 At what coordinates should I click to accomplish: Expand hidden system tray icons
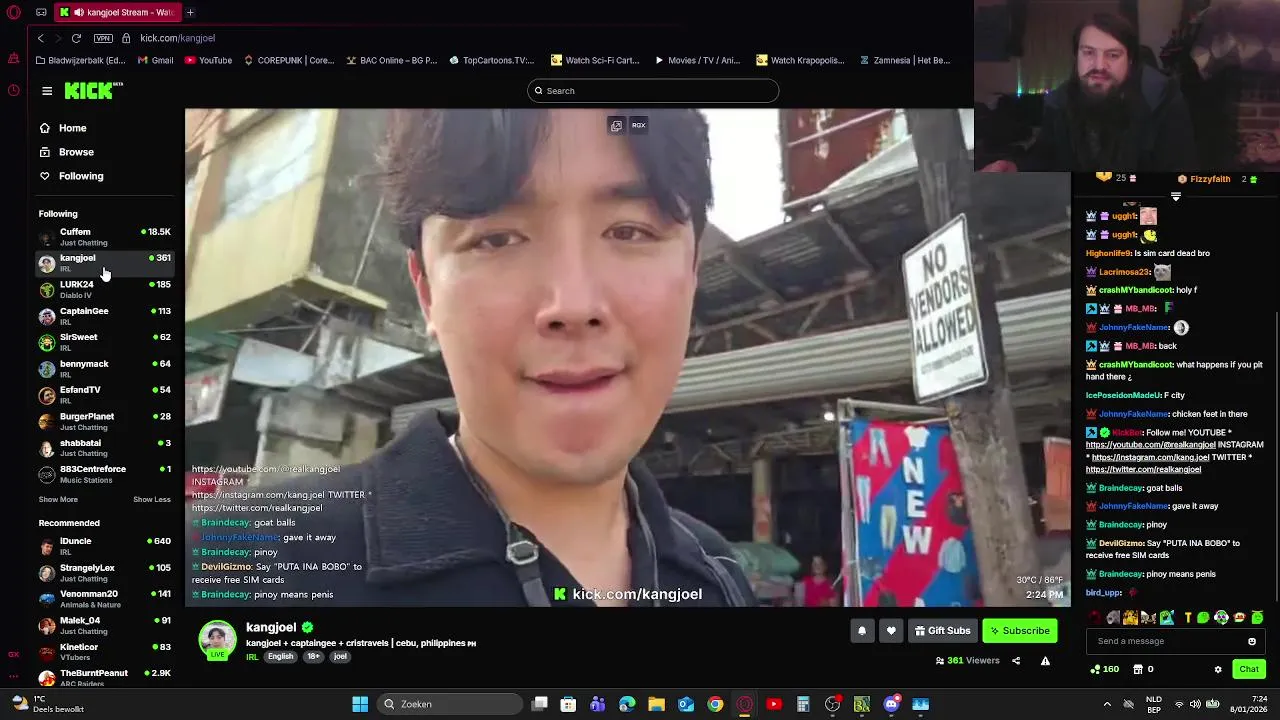(x=1107, y=704)
